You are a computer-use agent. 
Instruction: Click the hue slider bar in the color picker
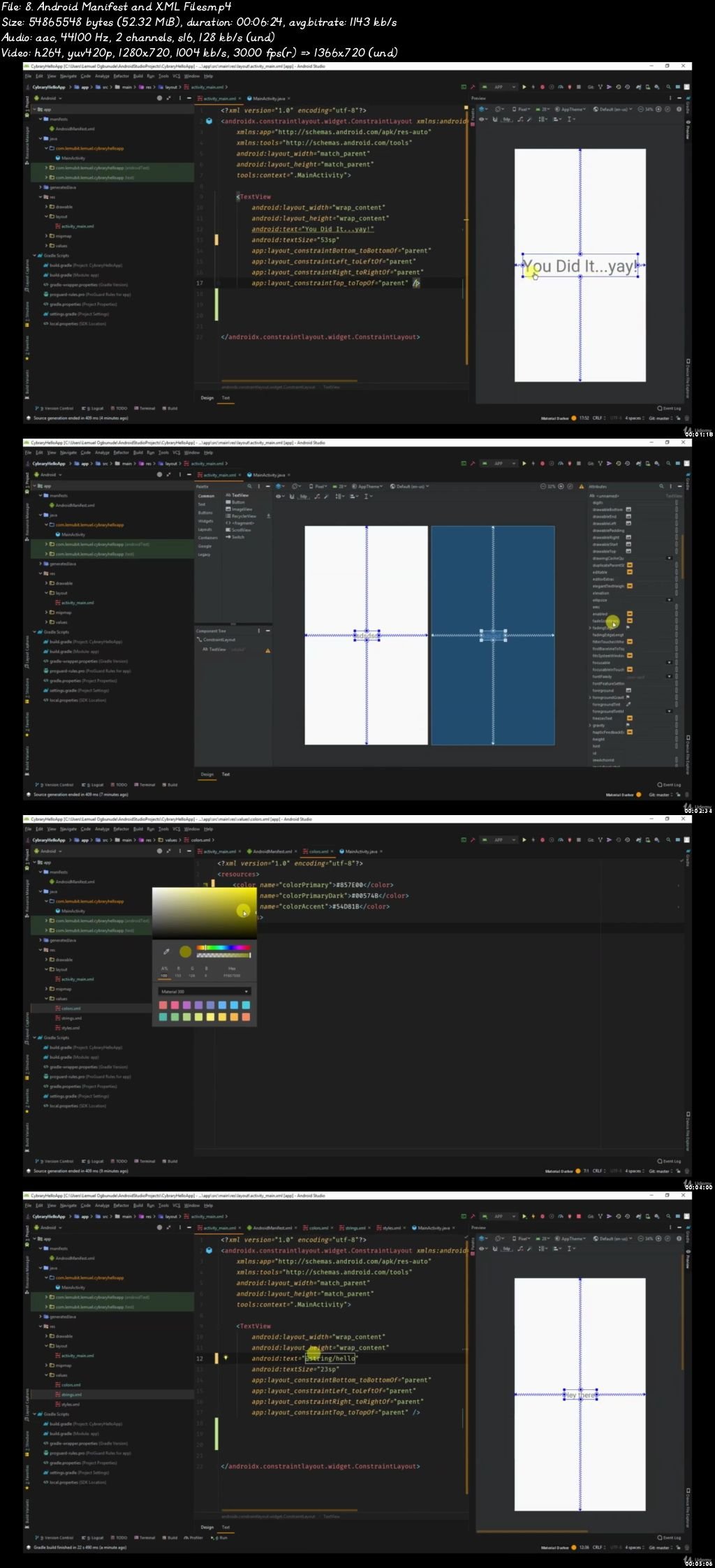click(223, 948)
